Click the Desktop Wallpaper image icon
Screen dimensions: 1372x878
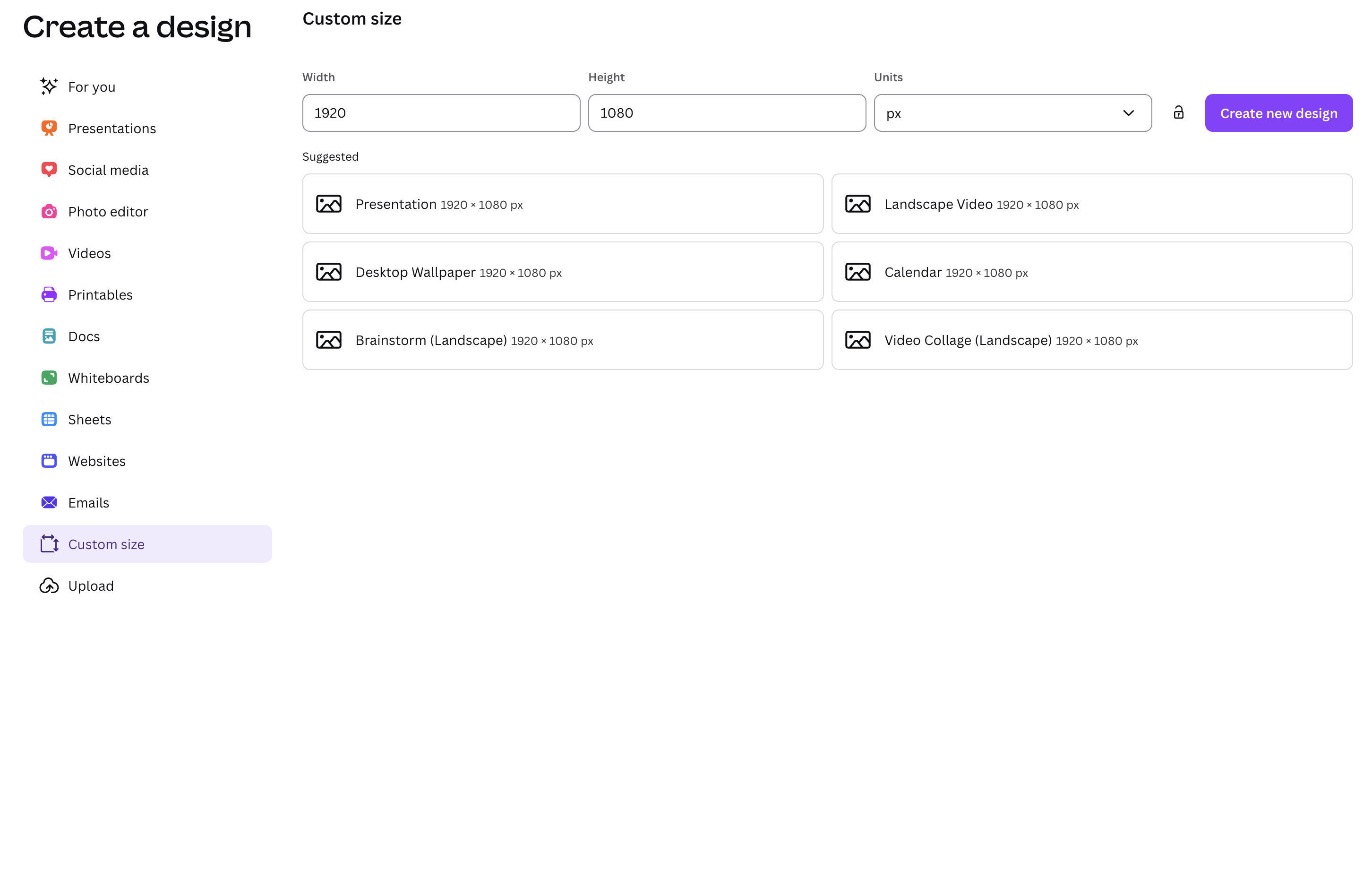pos(329,272)
